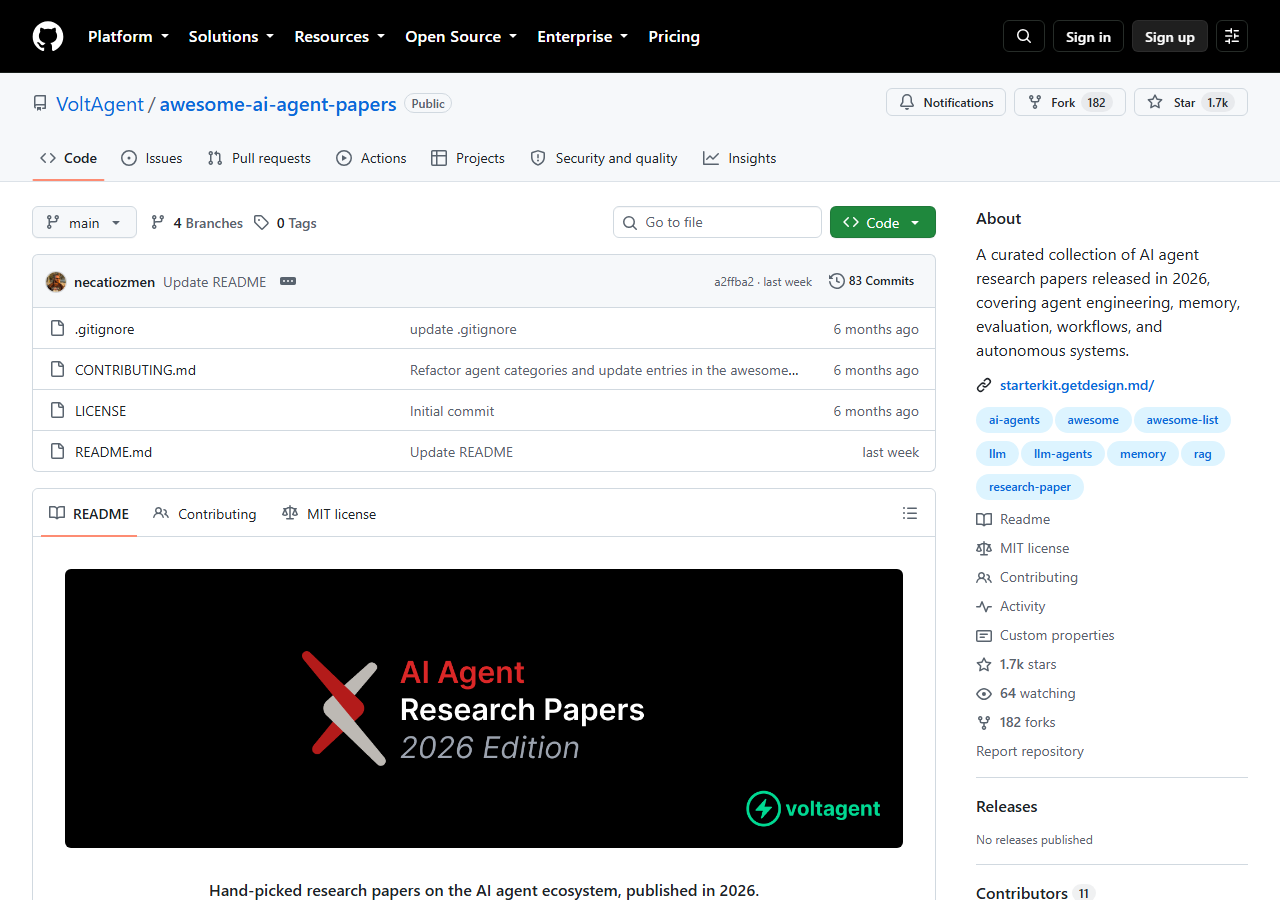View the 83 Commits history
Screen dimensions: 1280x900
click(872, 281)
